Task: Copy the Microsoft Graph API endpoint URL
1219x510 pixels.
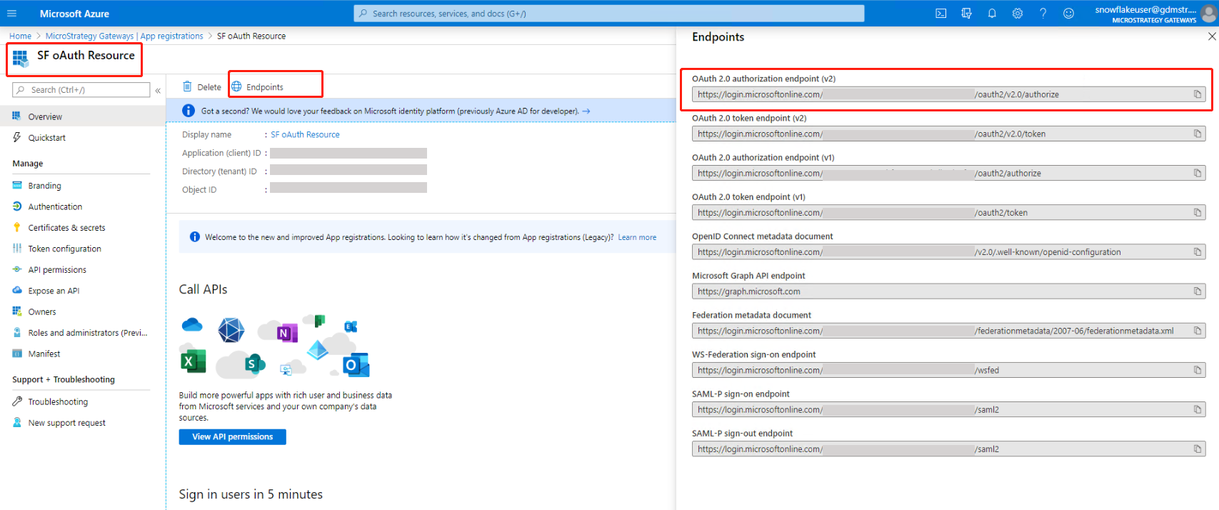Action: [1197, 292]
